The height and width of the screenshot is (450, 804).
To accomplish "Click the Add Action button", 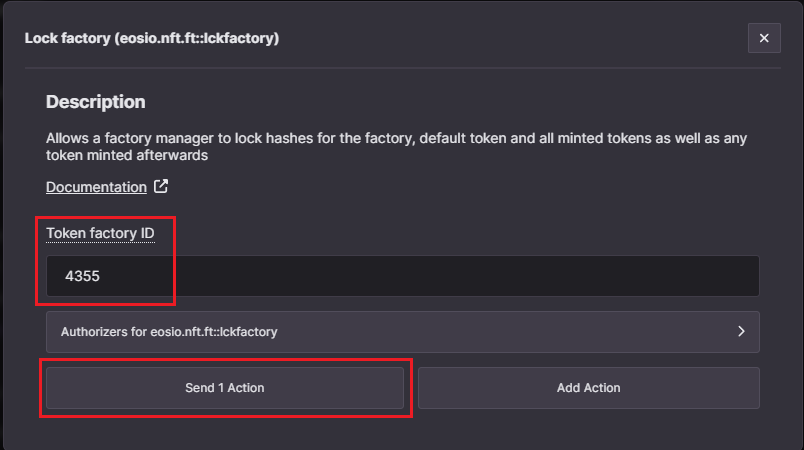I will pos(589,388).
